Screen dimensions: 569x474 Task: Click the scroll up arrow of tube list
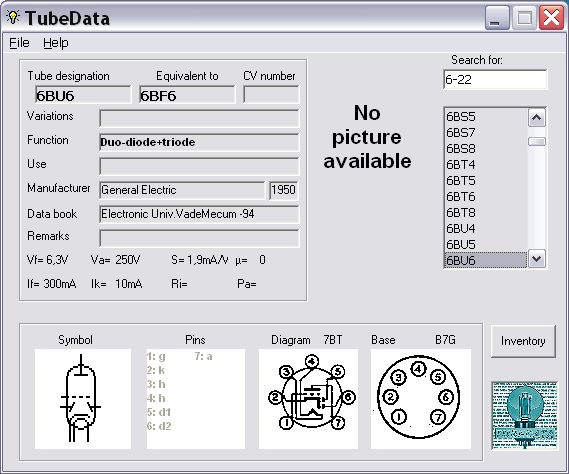point(537,118)
